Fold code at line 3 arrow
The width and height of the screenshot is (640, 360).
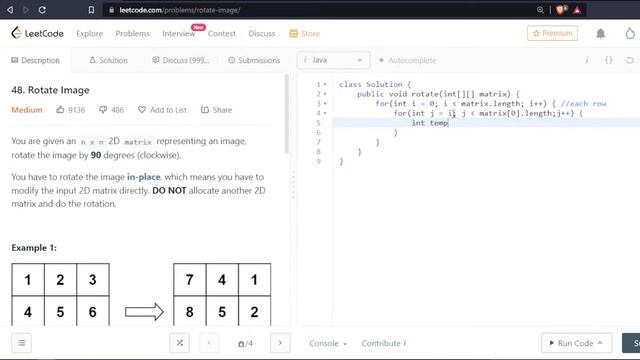325,104
